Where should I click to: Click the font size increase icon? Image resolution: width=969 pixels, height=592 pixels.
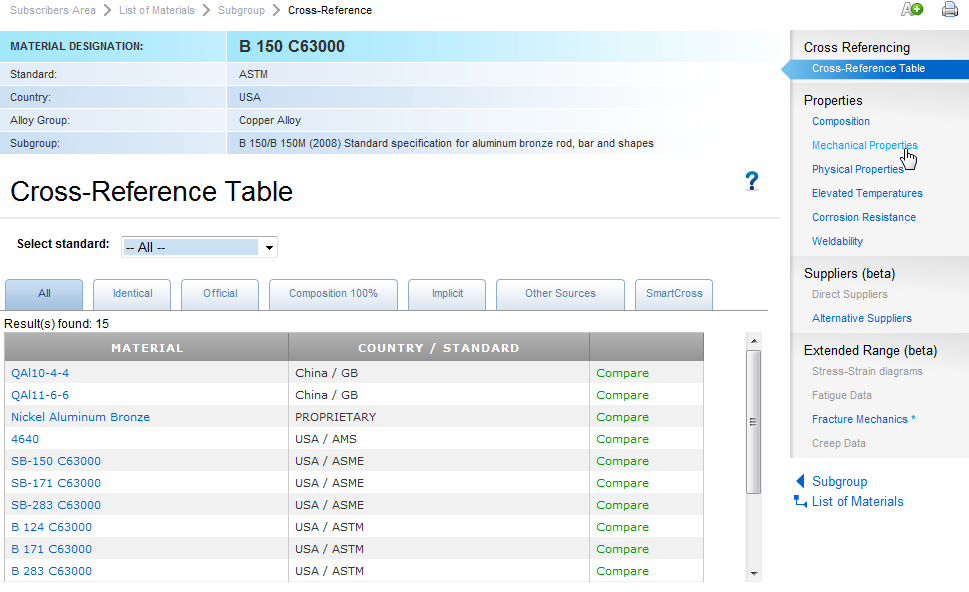[911, 9]
